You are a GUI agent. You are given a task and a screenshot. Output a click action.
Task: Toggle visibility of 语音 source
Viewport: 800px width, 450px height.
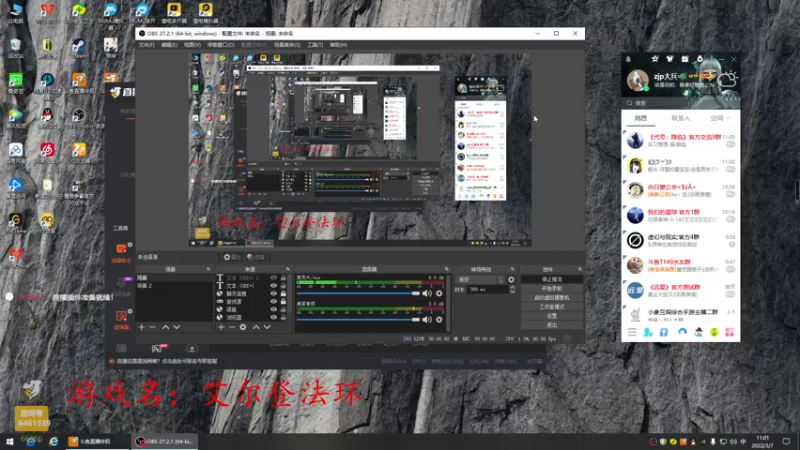[273, 309]
